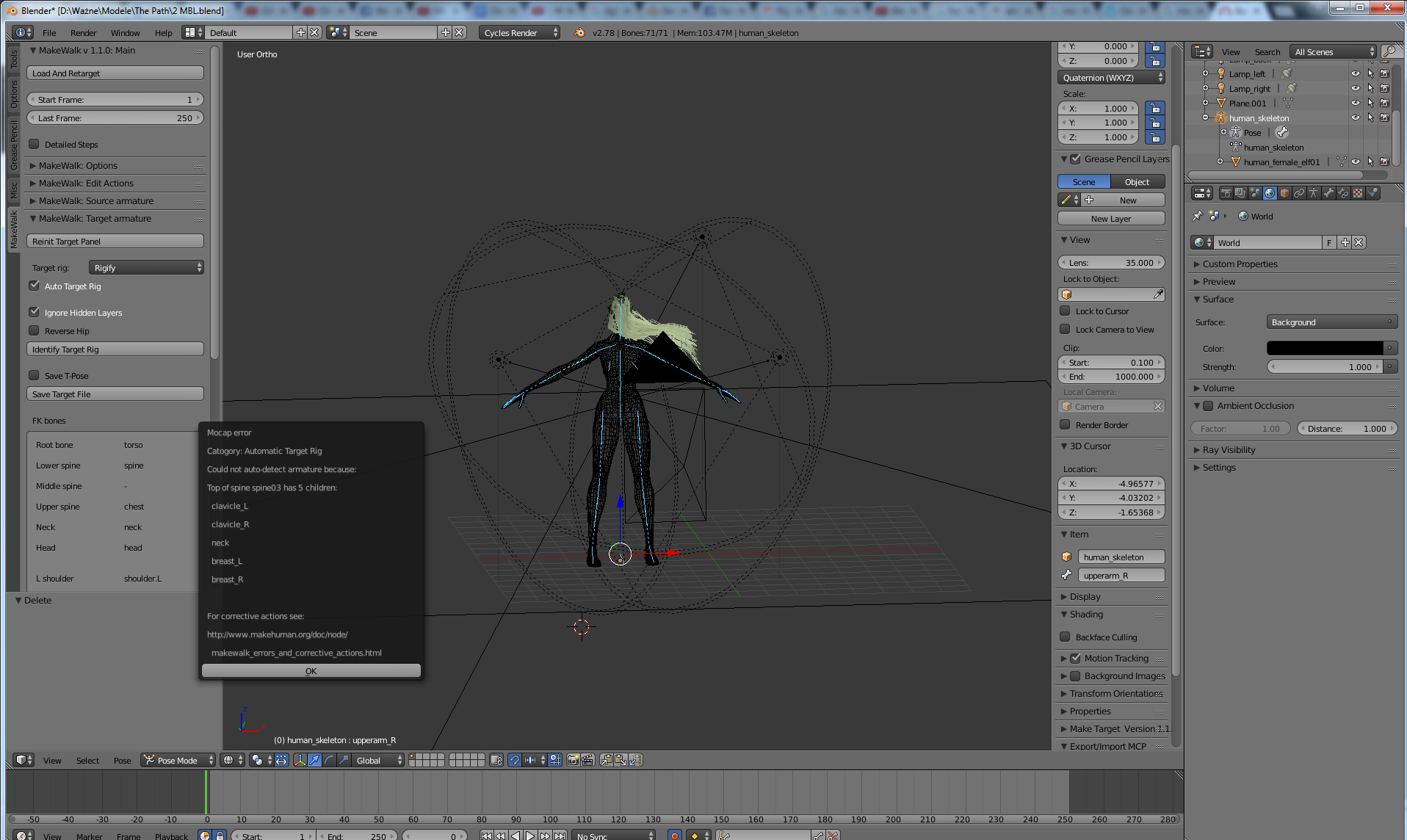Select the translate manipulator arrow icon
Screen dimensions: 1407x840
tap(314, 761)
